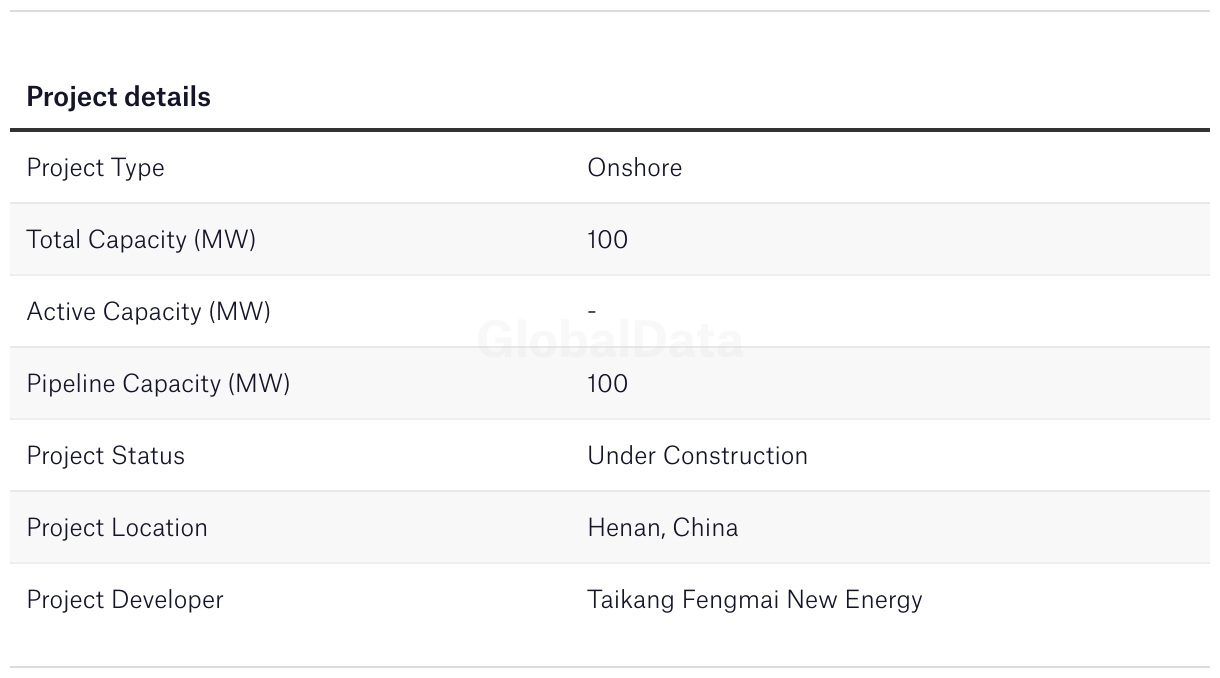Select the Project Location label
The height and width of the screenshot is (678, 1220).
coord(117,528)
